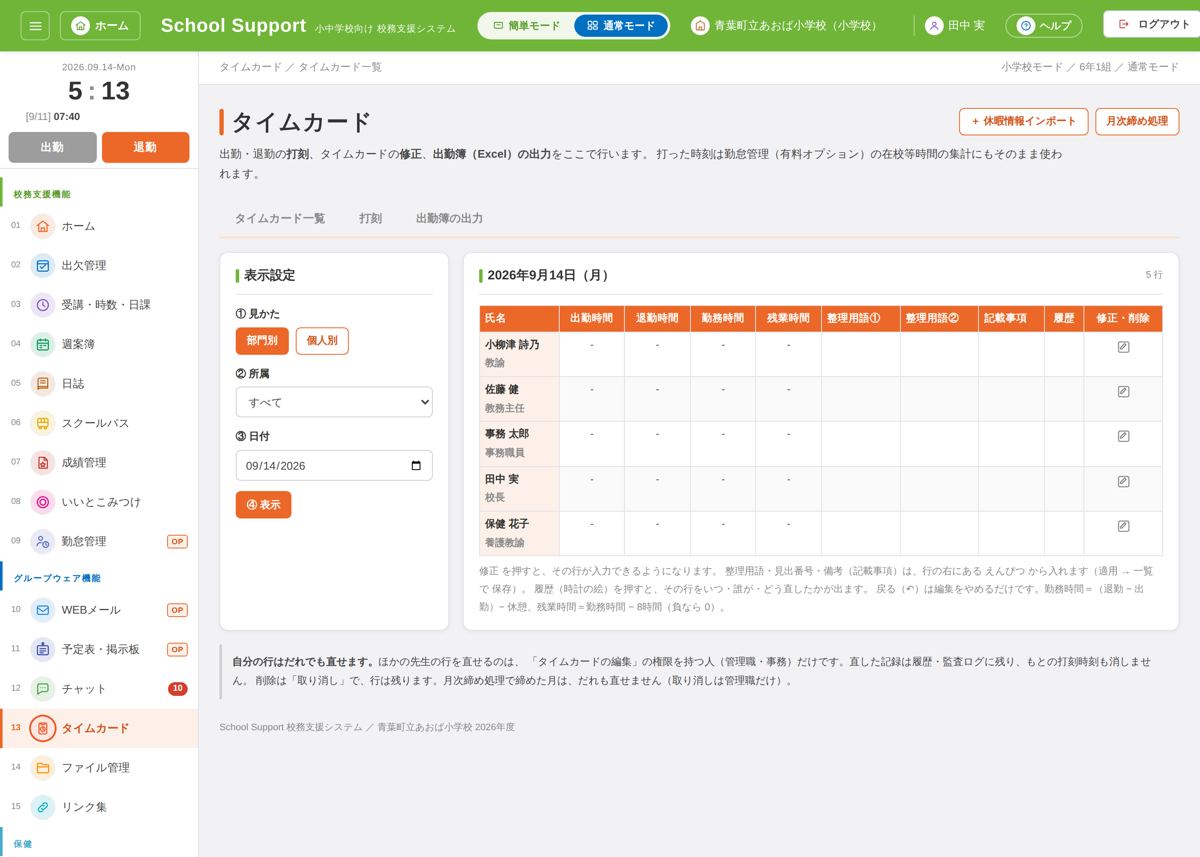Edit 事務 太郎 row with pencil icon
This screenshot has width=1200, height=857.
(1123, 436)
